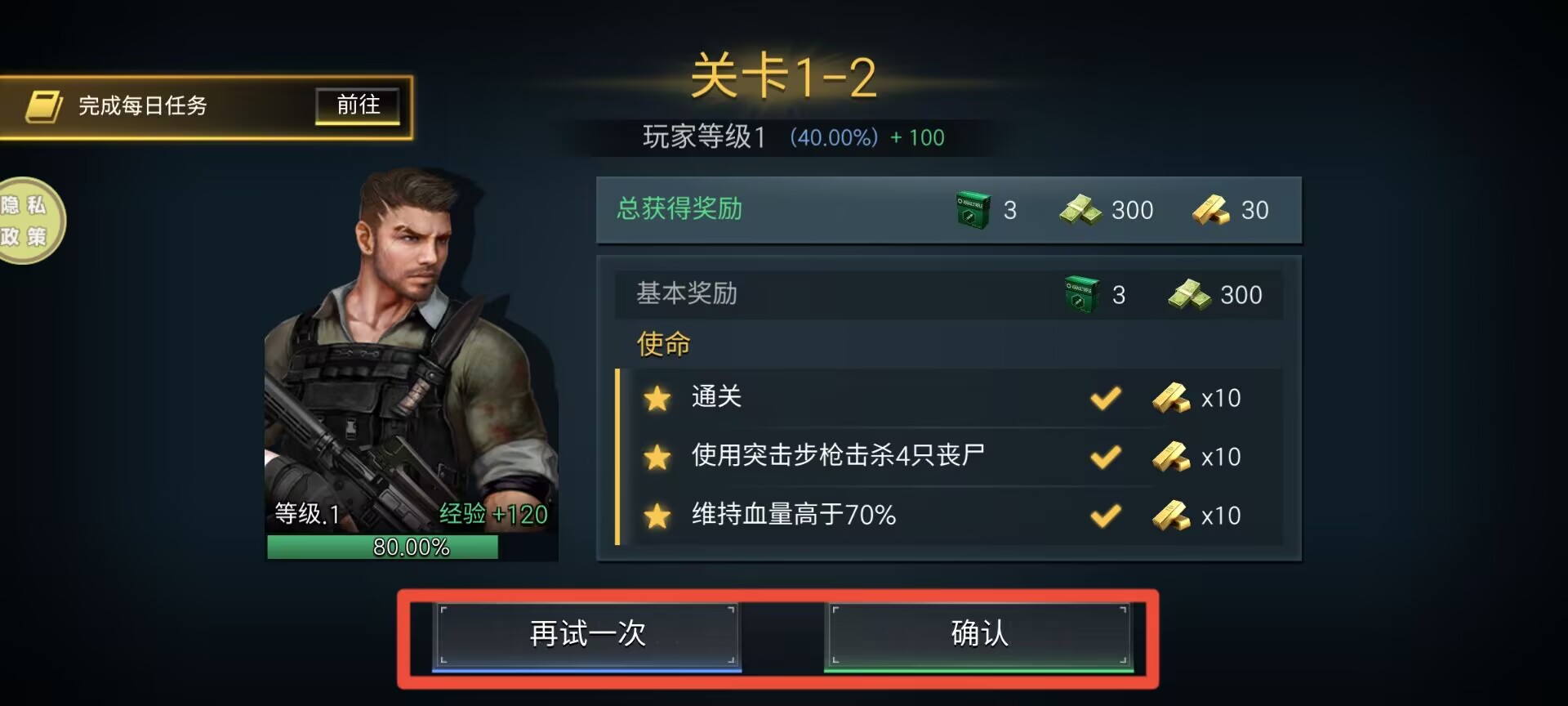Open daily tasks via 前往 button
The image size is (1568, 706).
coord(358,105)
